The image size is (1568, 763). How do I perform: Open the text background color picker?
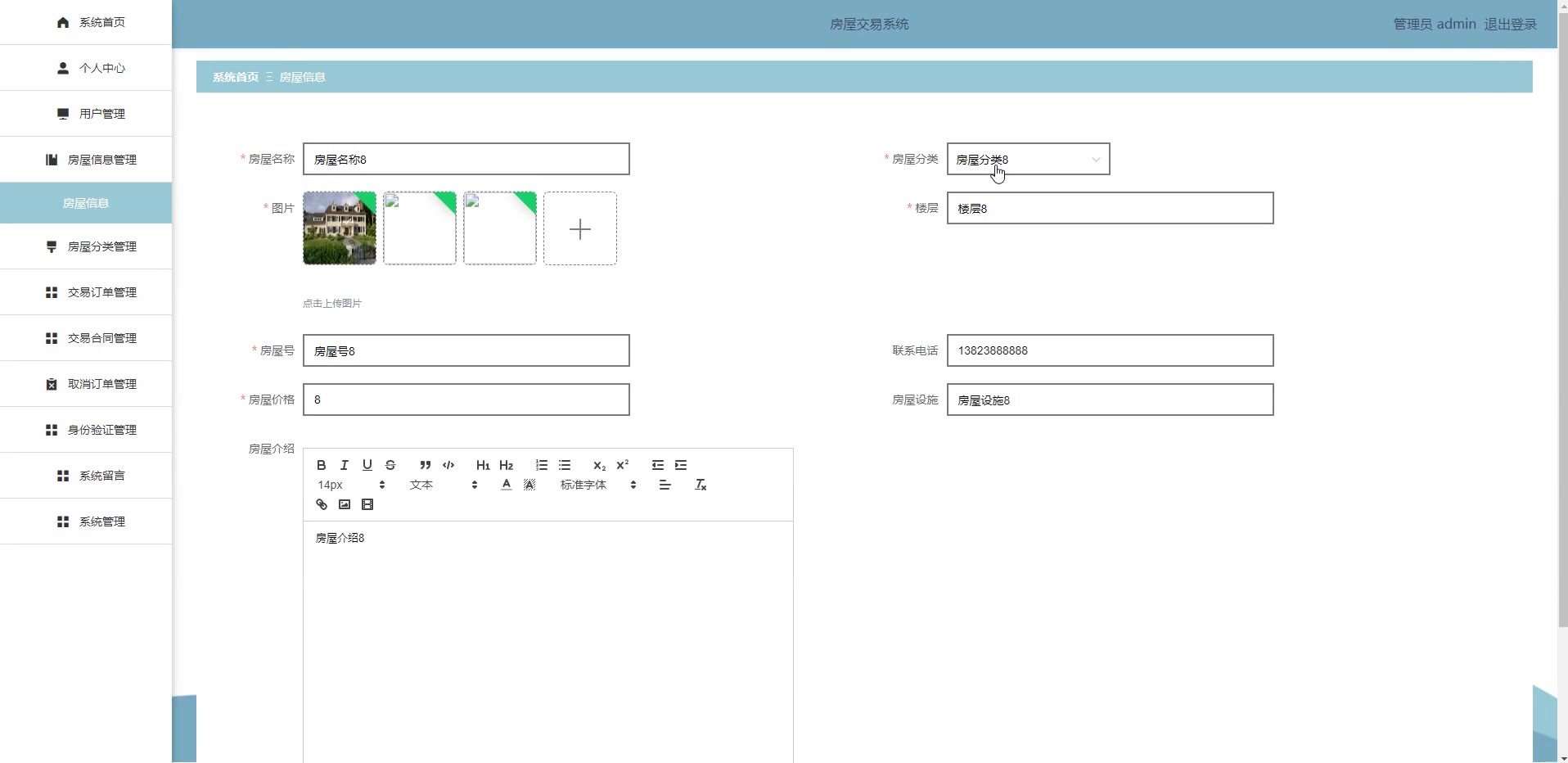pyautogui.click(x=529, y=485)
